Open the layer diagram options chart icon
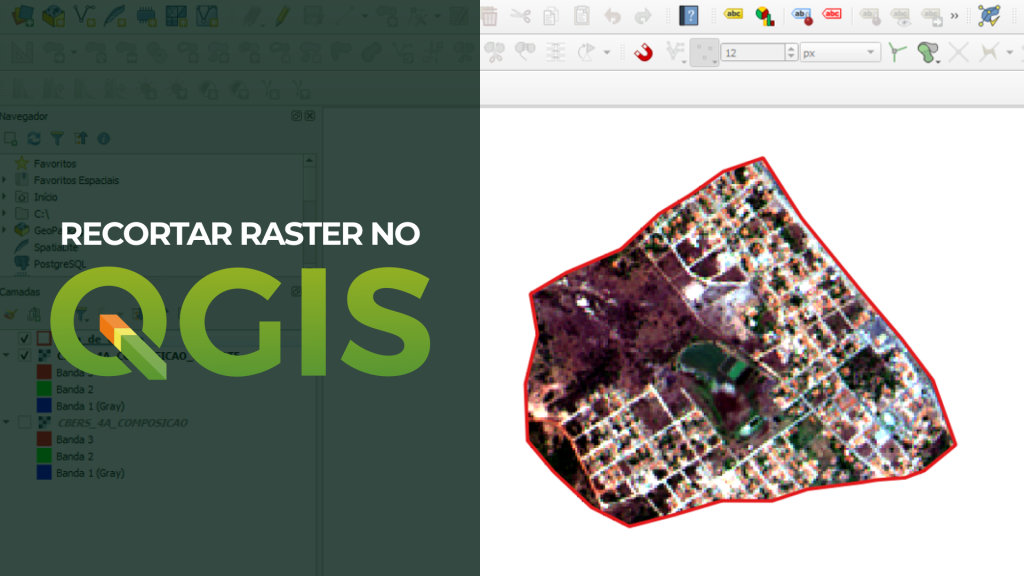Screen dimensions: 1024x576 point(764,15)
